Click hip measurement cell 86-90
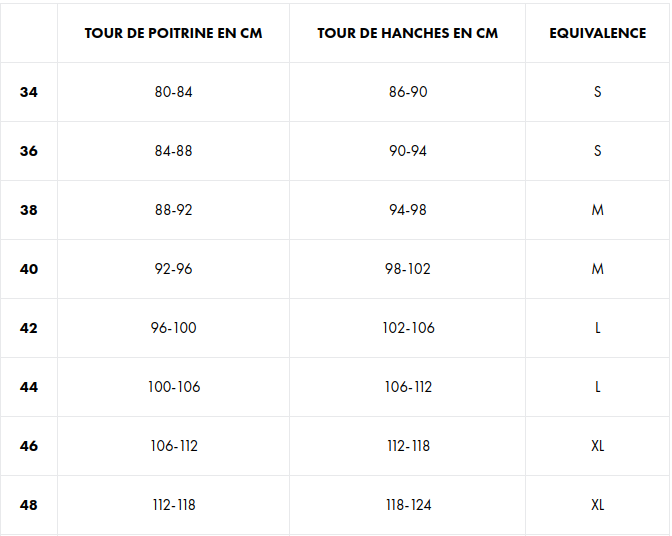 (x=408, y=92)
